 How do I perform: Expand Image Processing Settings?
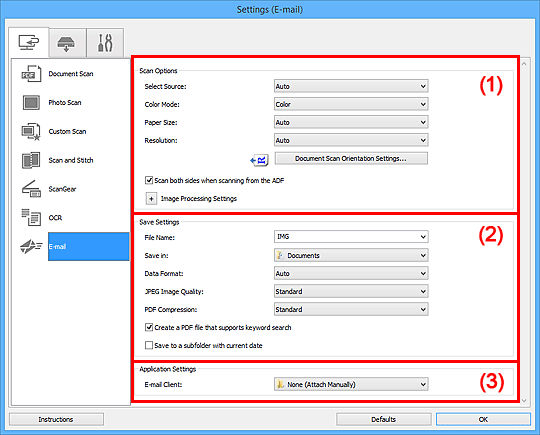tap(151, 199)
